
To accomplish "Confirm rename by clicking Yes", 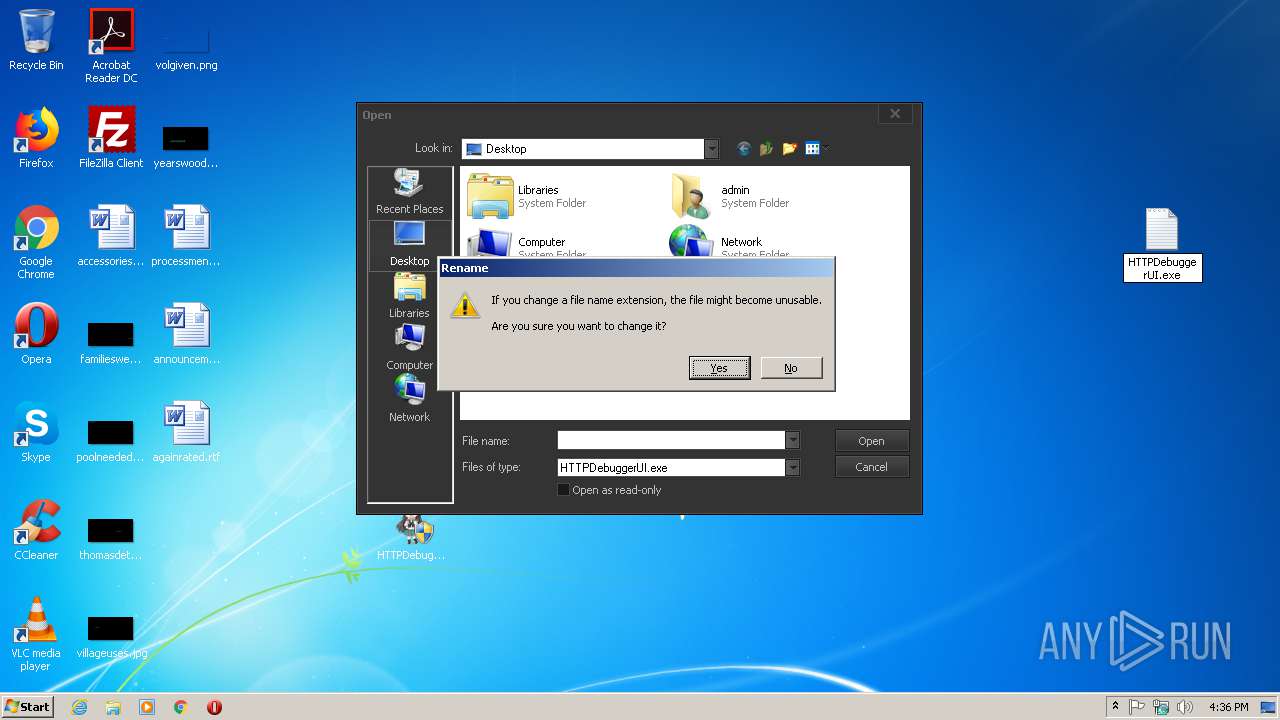I will (x=719, y=368).
